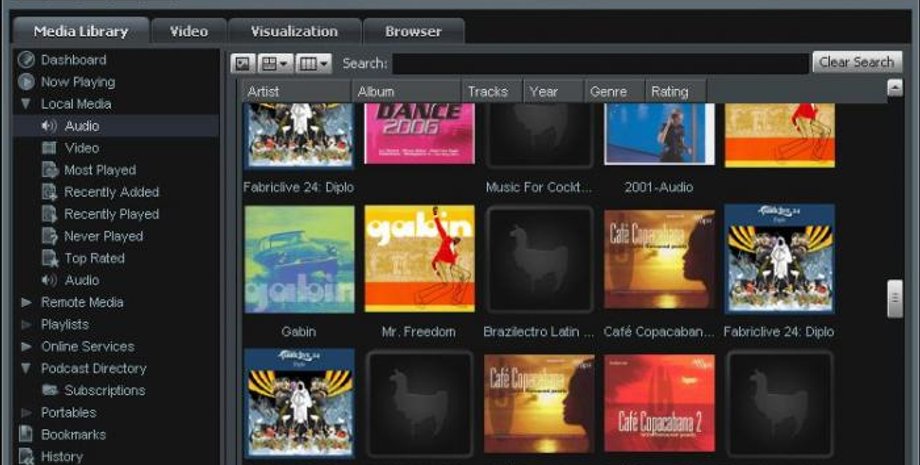The width and height of the screenshot is (920, 465).
Task: Open History in the sidebar
Action: pos(61,456)
